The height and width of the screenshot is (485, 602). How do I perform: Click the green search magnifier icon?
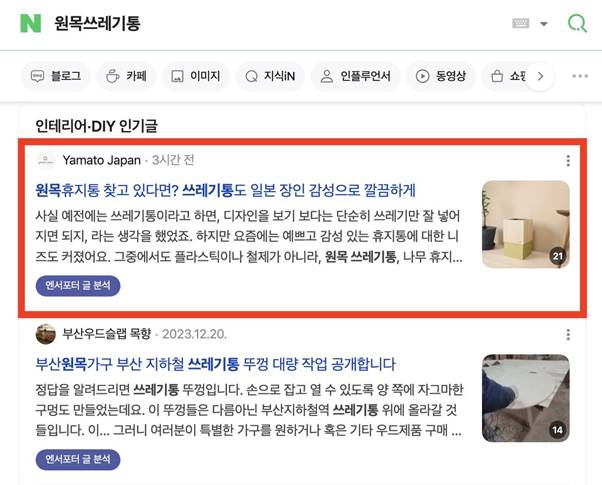click(577, 23)
